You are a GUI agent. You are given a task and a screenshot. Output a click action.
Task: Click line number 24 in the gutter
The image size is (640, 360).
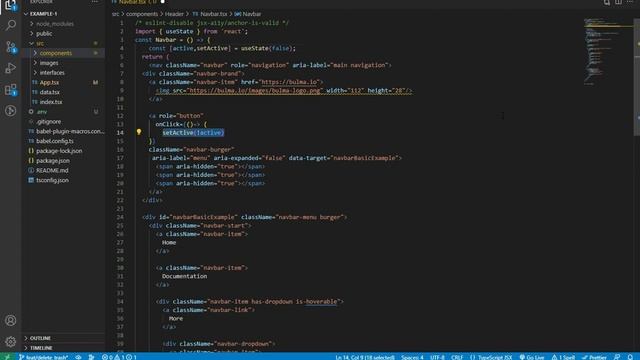120,217
